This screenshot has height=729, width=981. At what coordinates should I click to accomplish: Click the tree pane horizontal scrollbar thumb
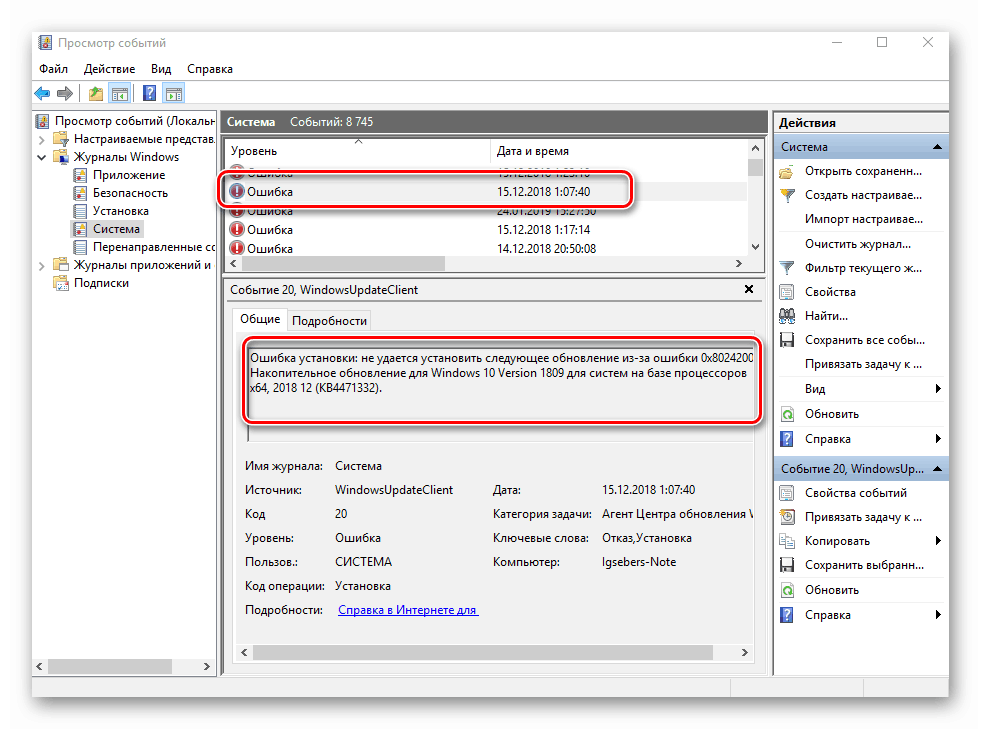coord(110,666)
